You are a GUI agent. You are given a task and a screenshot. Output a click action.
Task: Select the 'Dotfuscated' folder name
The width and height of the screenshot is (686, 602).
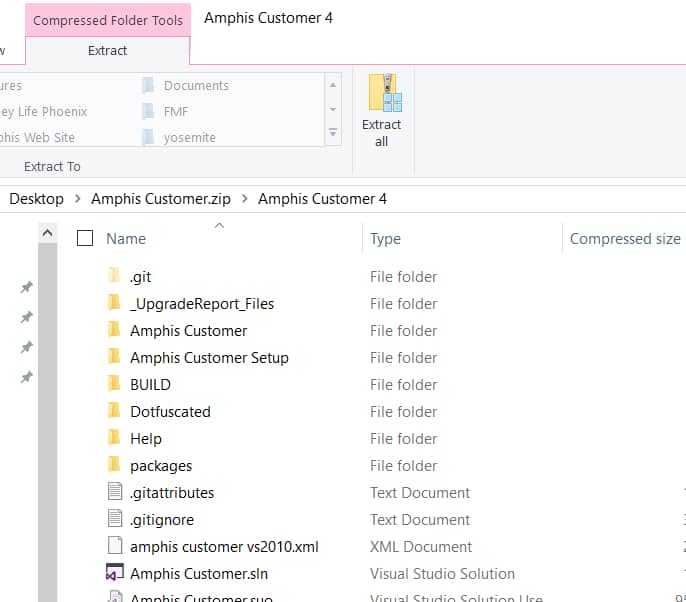(170, 412)
